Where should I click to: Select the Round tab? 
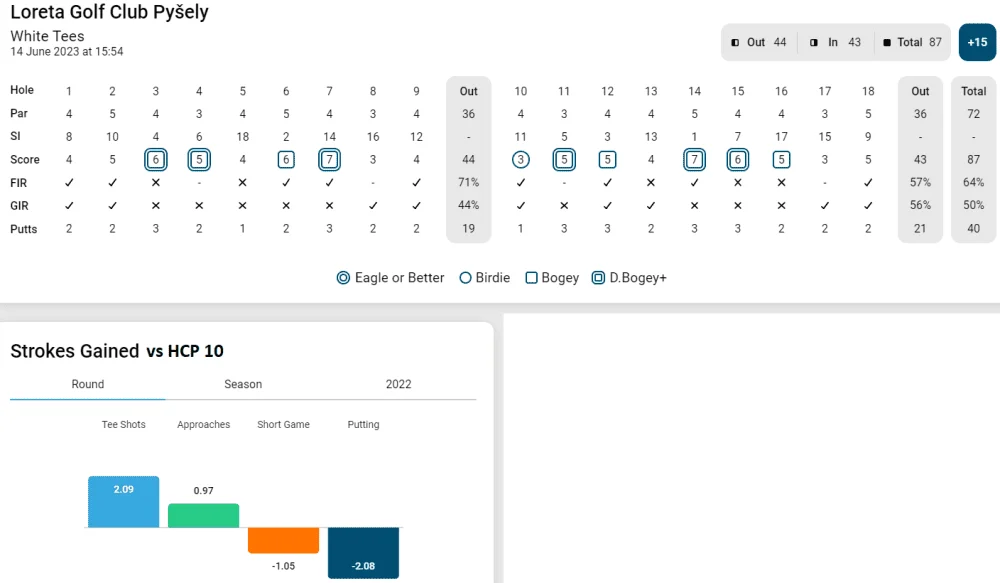point(87,384)
